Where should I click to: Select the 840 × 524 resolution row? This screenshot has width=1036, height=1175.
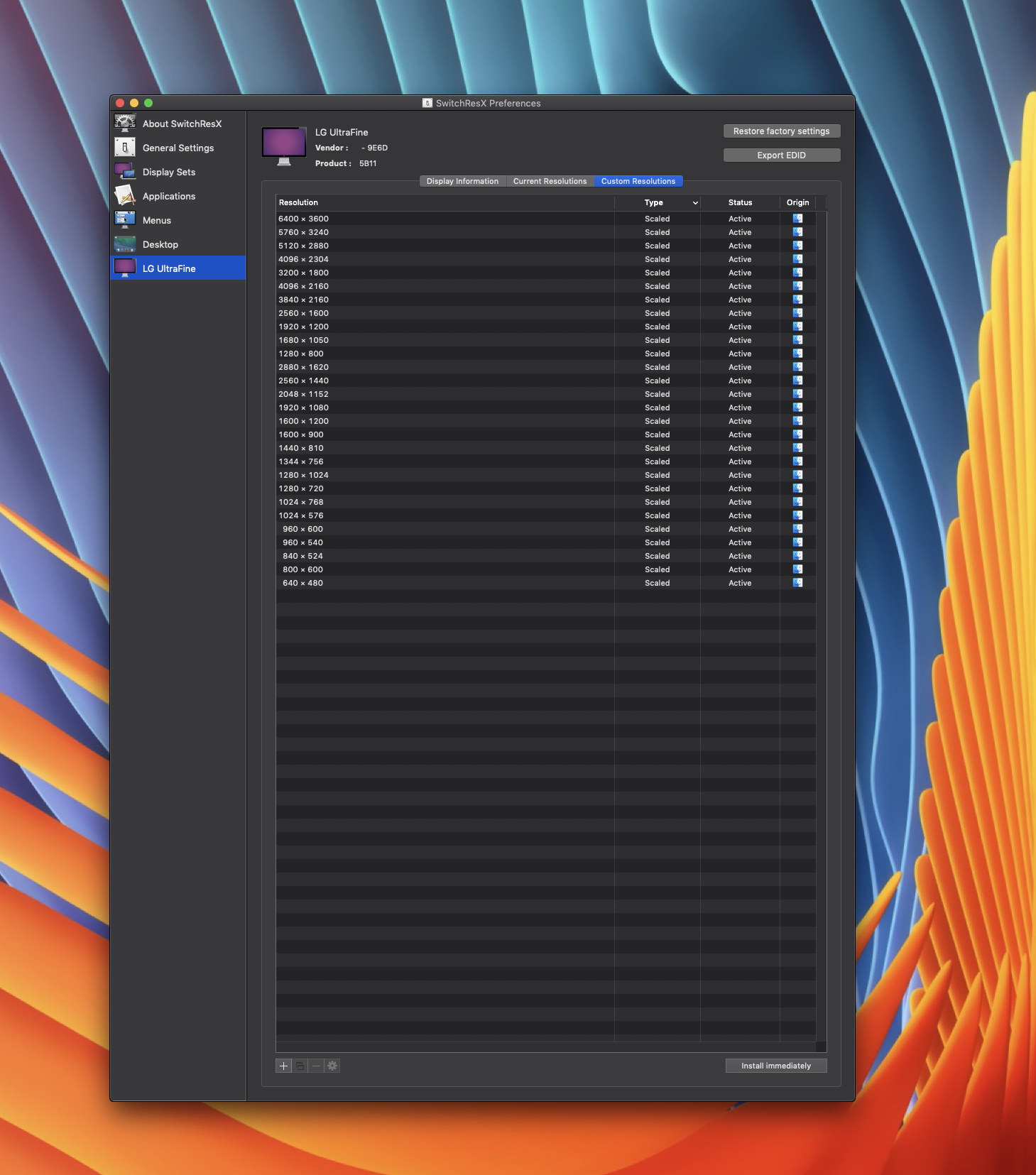pos(545,556)
